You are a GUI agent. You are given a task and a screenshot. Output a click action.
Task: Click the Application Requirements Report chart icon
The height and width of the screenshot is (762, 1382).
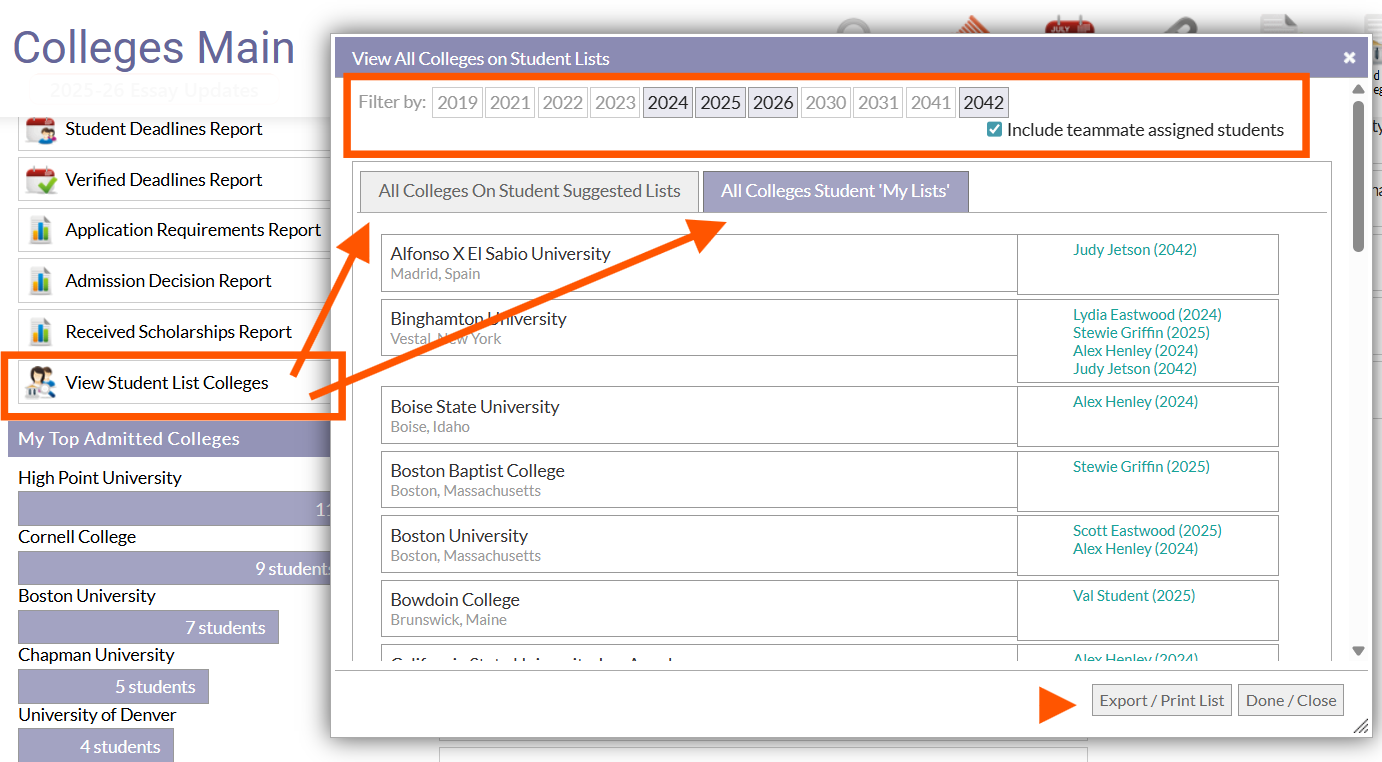coord(41,230)
